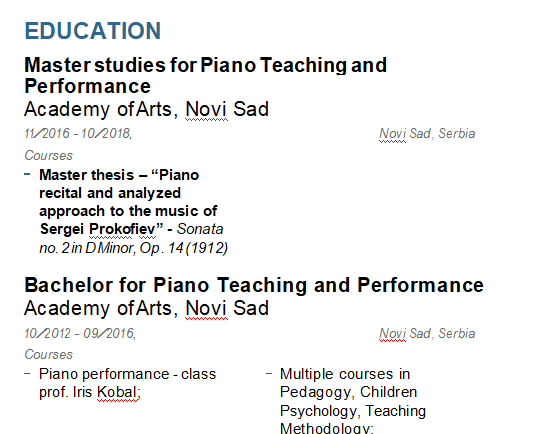The height and width of the screenshot is (434, 553).
Task: Click the EDUCATION section heading
Action: coord(93,31)
